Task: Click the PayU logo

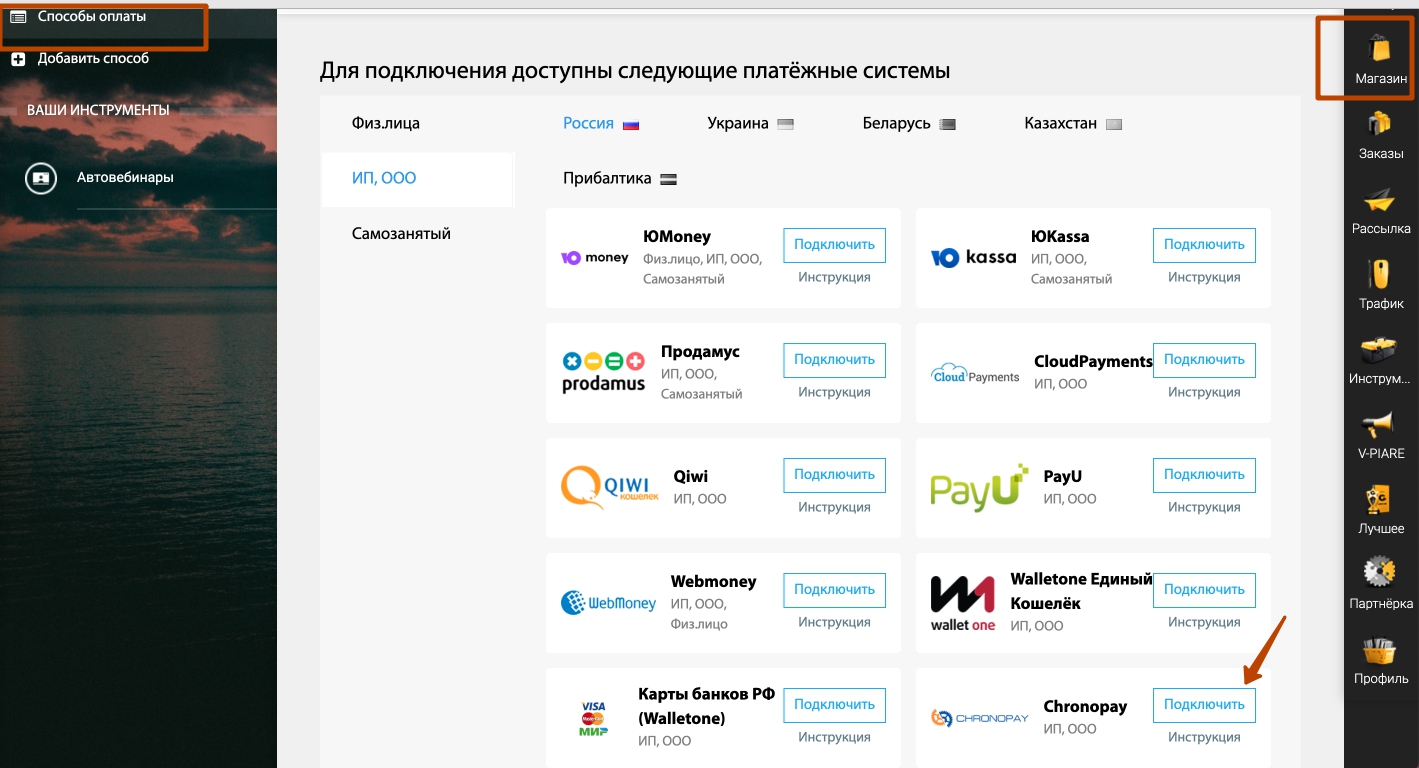Action: 980,488
